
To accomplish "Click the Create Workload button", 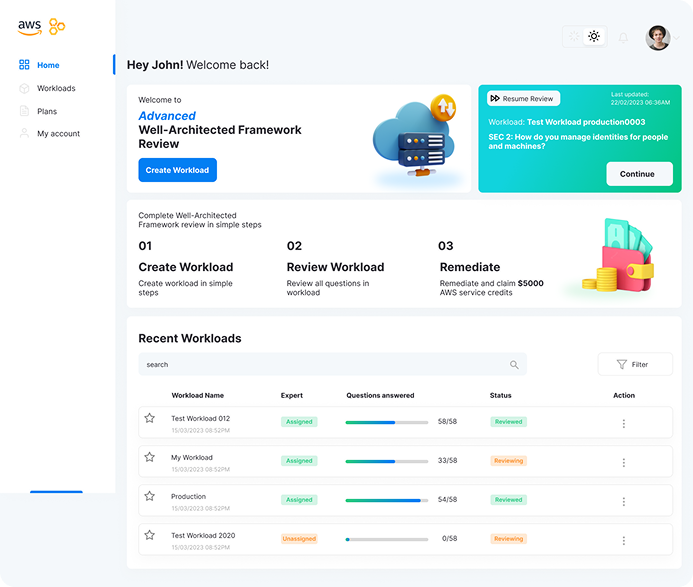I will pos(178,170).
